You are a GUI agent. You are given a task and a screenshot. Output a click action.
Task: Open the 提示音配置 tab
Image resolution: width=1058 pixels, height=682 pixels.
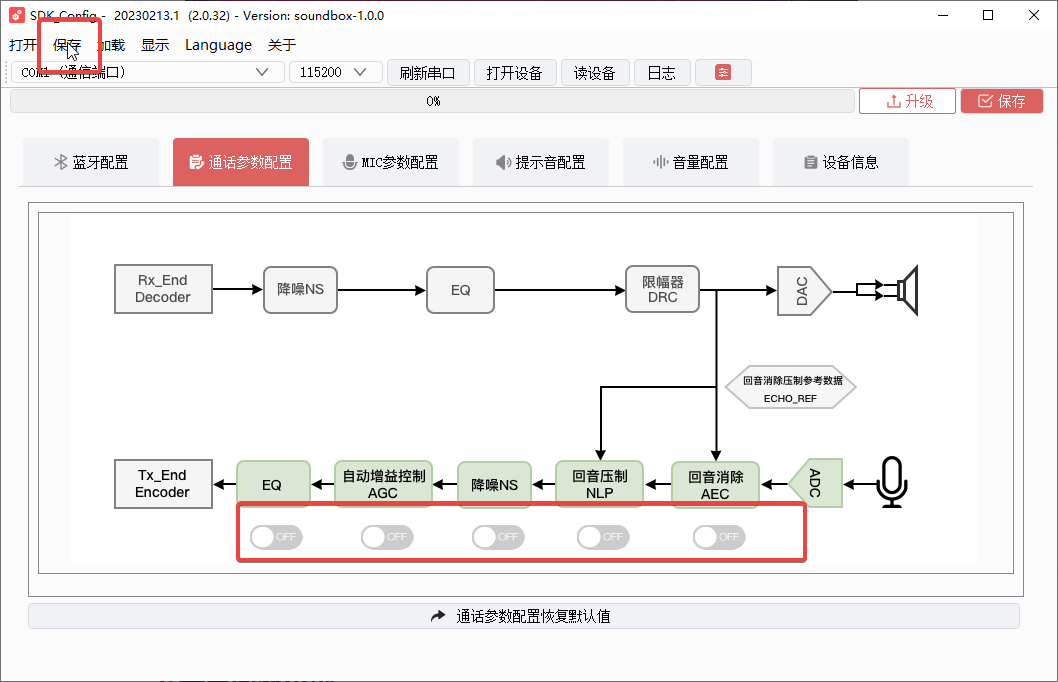click(x=540, y=162)
